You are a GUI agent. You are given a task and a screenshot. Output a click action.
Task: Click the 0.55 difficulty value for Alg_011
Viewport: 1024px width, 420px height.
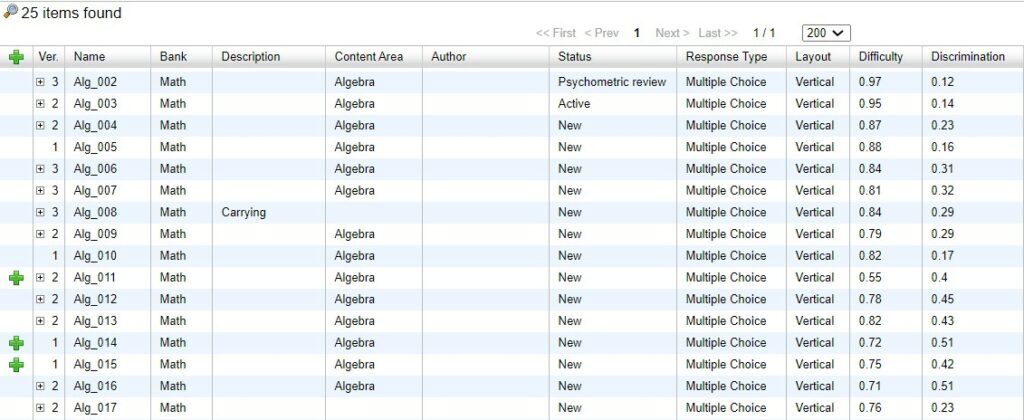[x=870, y=278]
